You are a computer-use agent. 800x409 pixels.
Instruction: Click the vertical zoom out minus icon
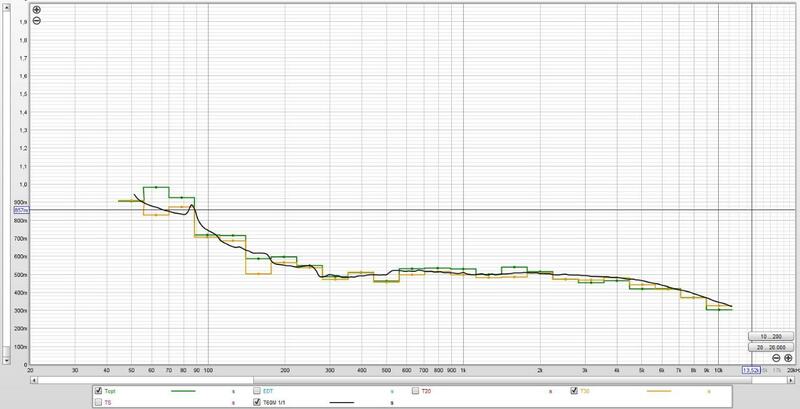tap(37, 20)
